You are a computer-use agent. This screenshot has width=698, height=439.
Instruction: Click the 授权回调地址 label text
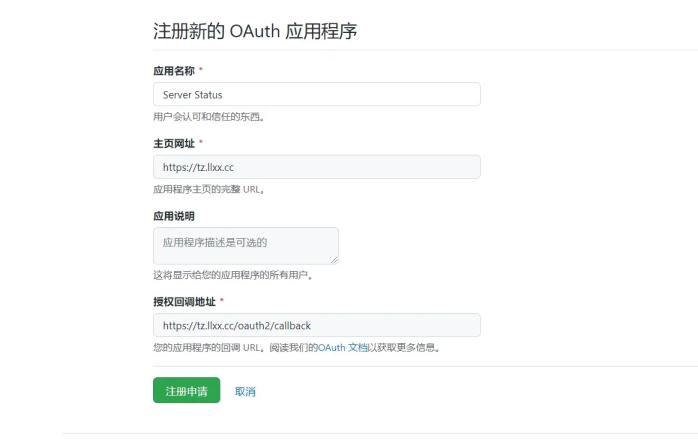(x=184, y=301)
